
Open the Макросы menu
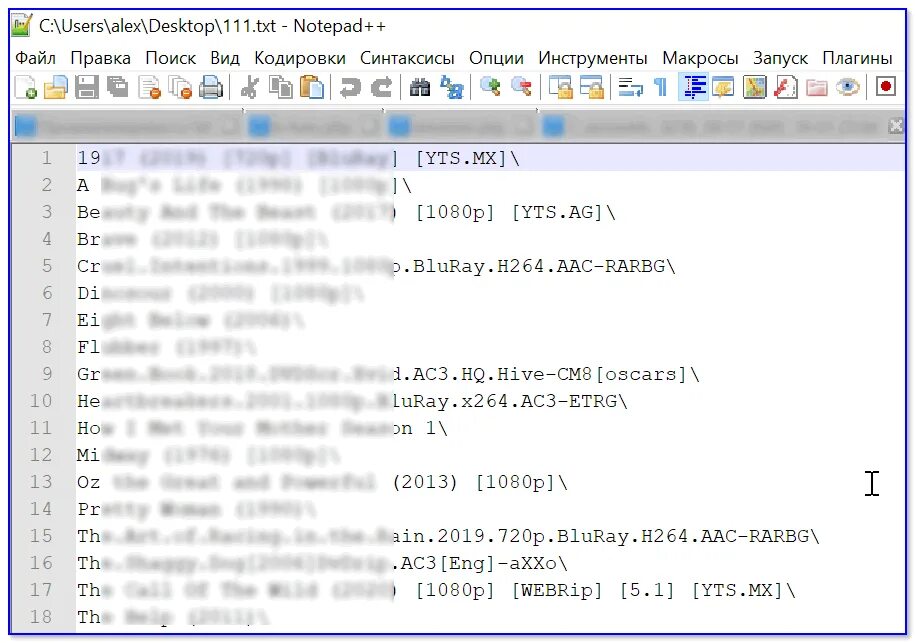coord(700,58)
